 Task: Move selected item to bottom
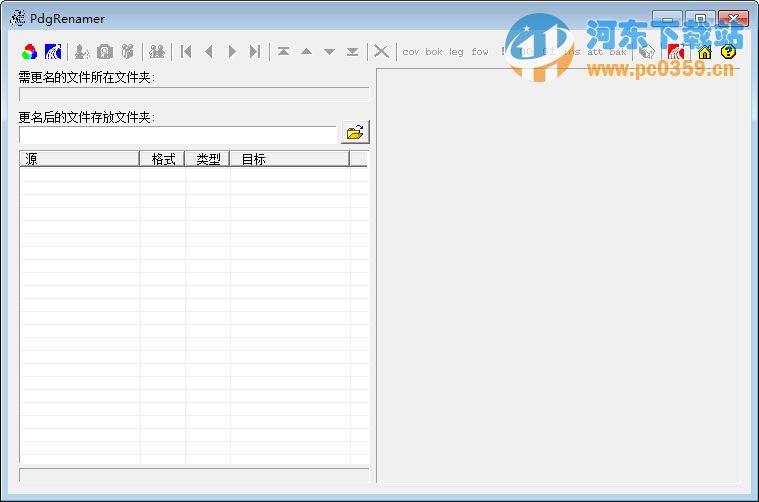coord(352,51)
